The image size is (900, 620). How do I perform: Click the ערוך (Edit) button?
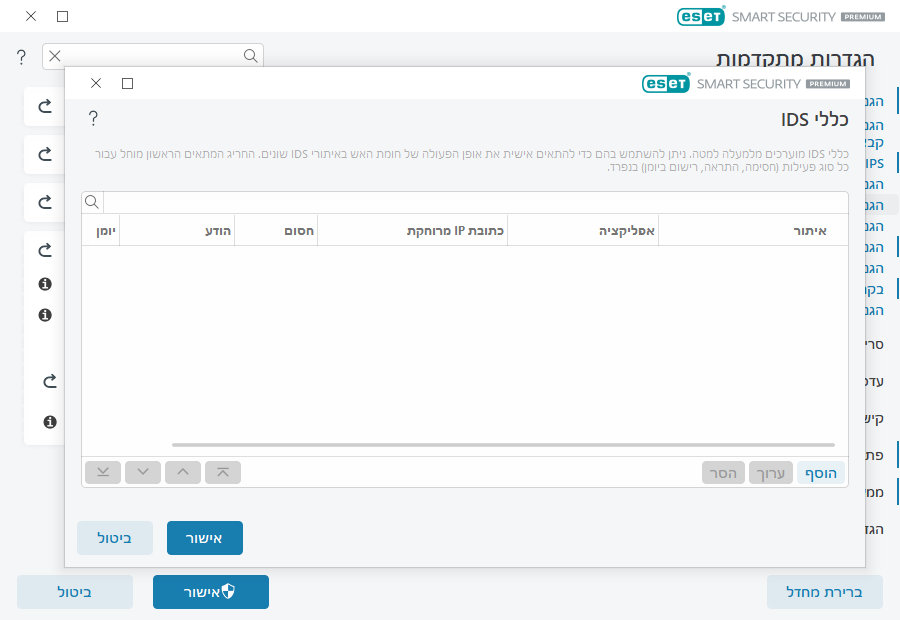[771, 473]
